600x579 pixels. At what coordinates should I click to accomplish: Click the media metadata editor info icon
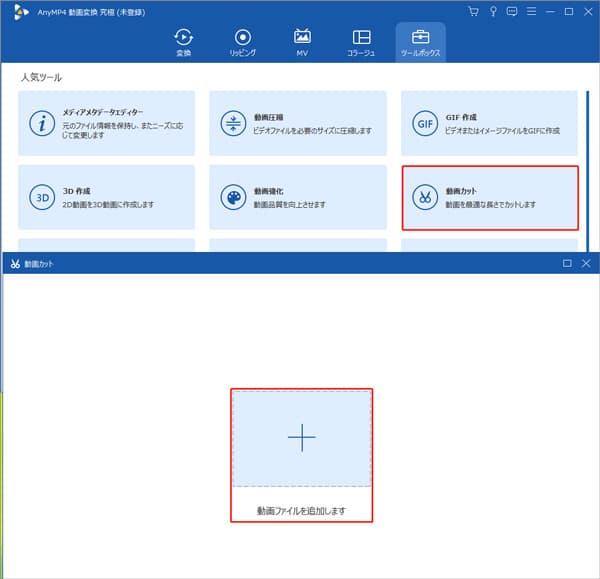tap(42, 123)
